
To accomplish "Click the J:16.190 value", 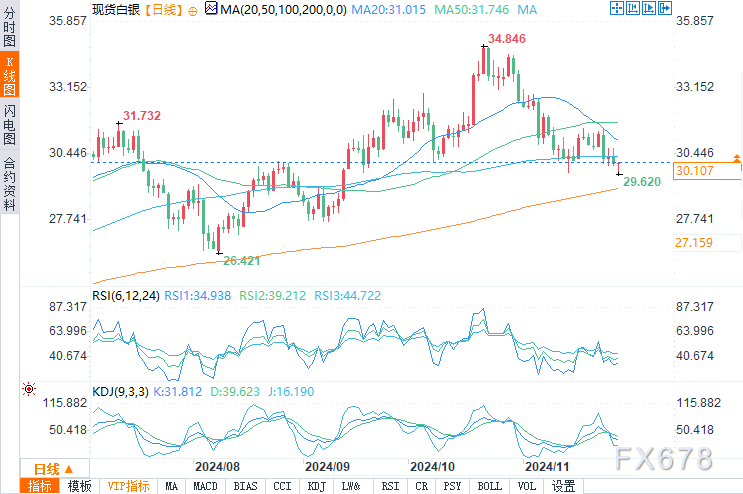I will coord(291,392).
